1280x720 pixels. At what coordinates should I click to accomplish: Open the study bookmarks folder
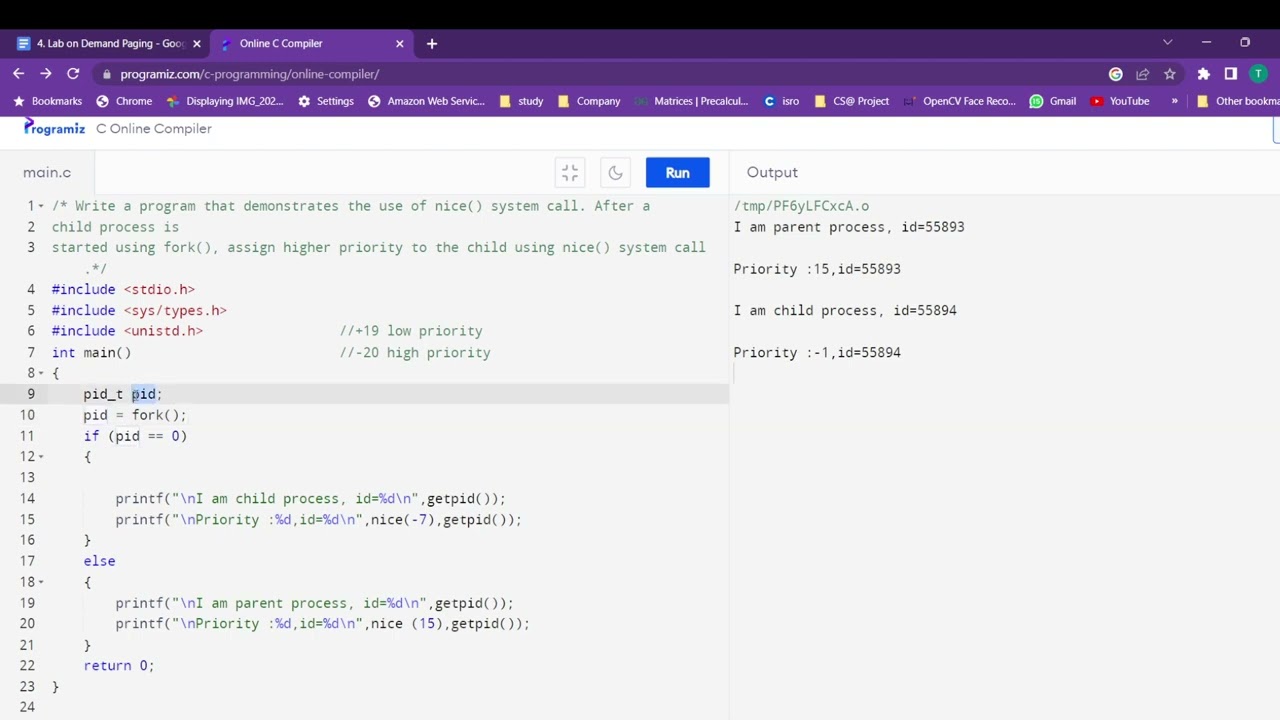[x=520, y=101]
